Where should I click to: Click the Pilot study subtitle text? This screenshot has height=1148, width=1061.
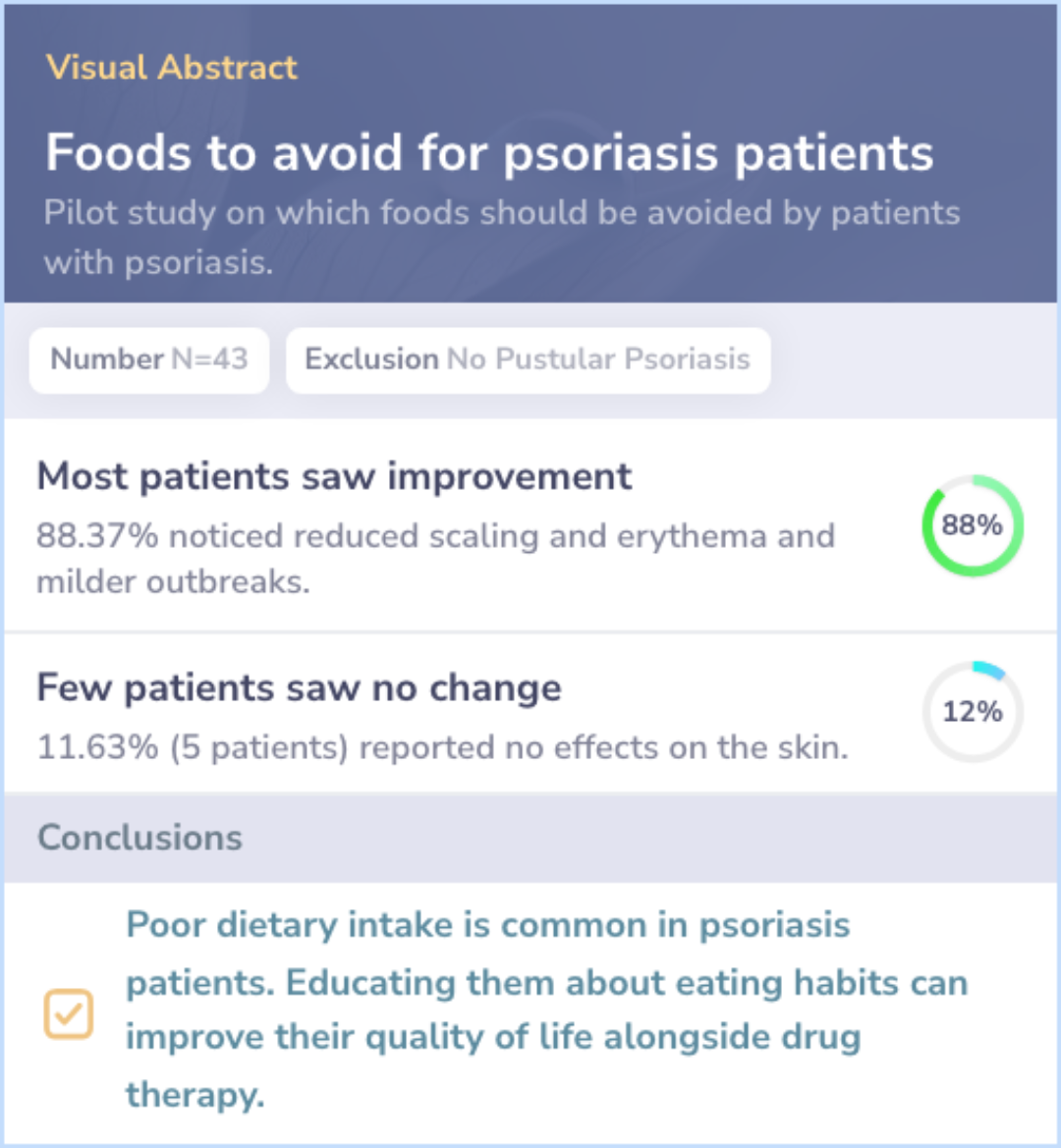point(502,238)
